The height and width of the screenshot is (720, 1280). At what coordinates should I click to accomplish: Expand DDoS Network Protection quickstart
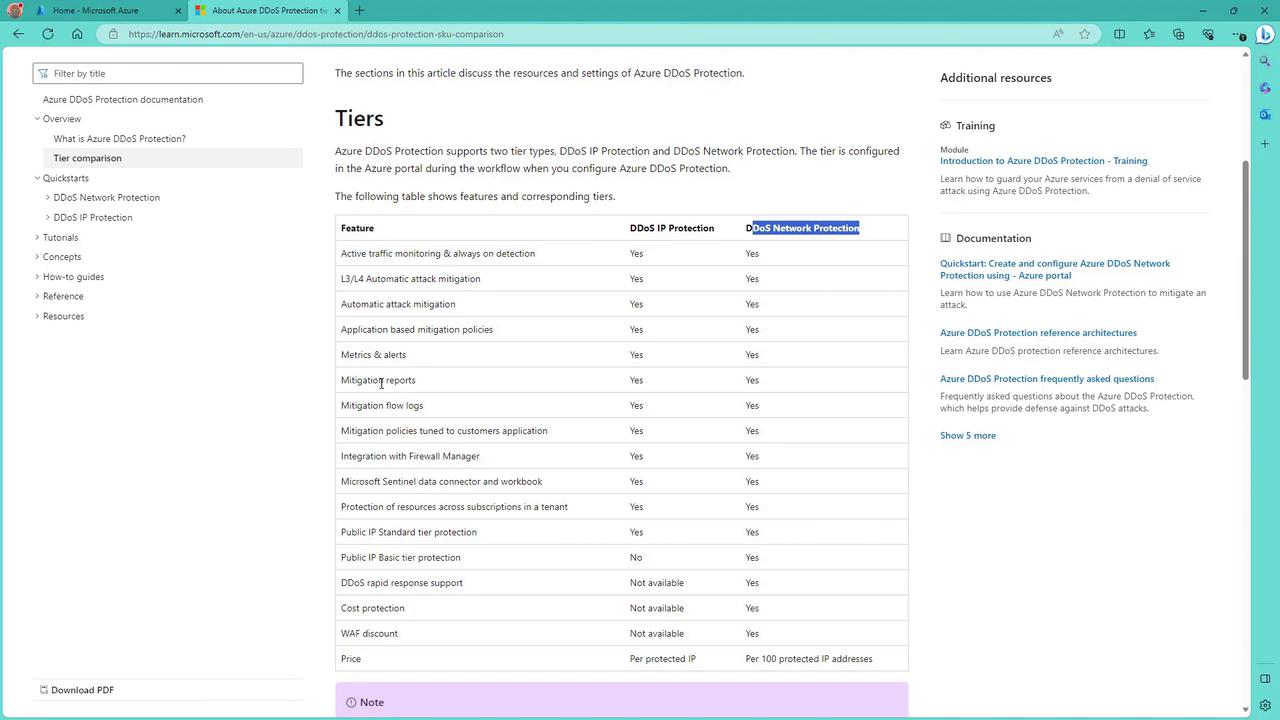48,198
